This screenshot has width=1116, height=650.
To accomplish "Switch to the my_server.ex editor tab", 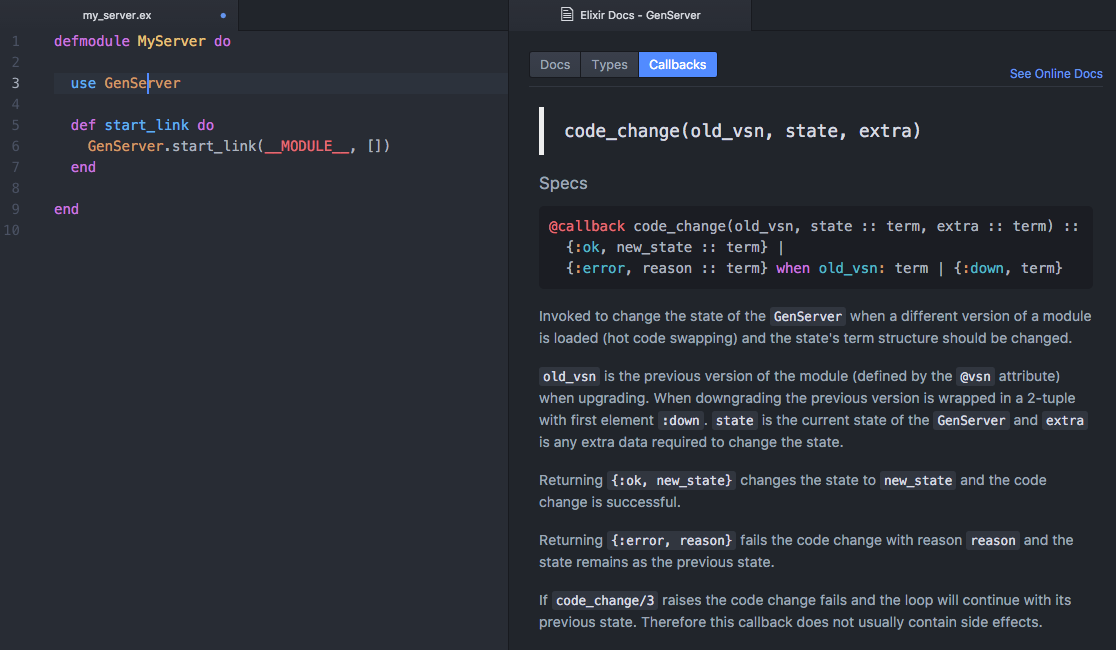I will [x=117, y=16].
